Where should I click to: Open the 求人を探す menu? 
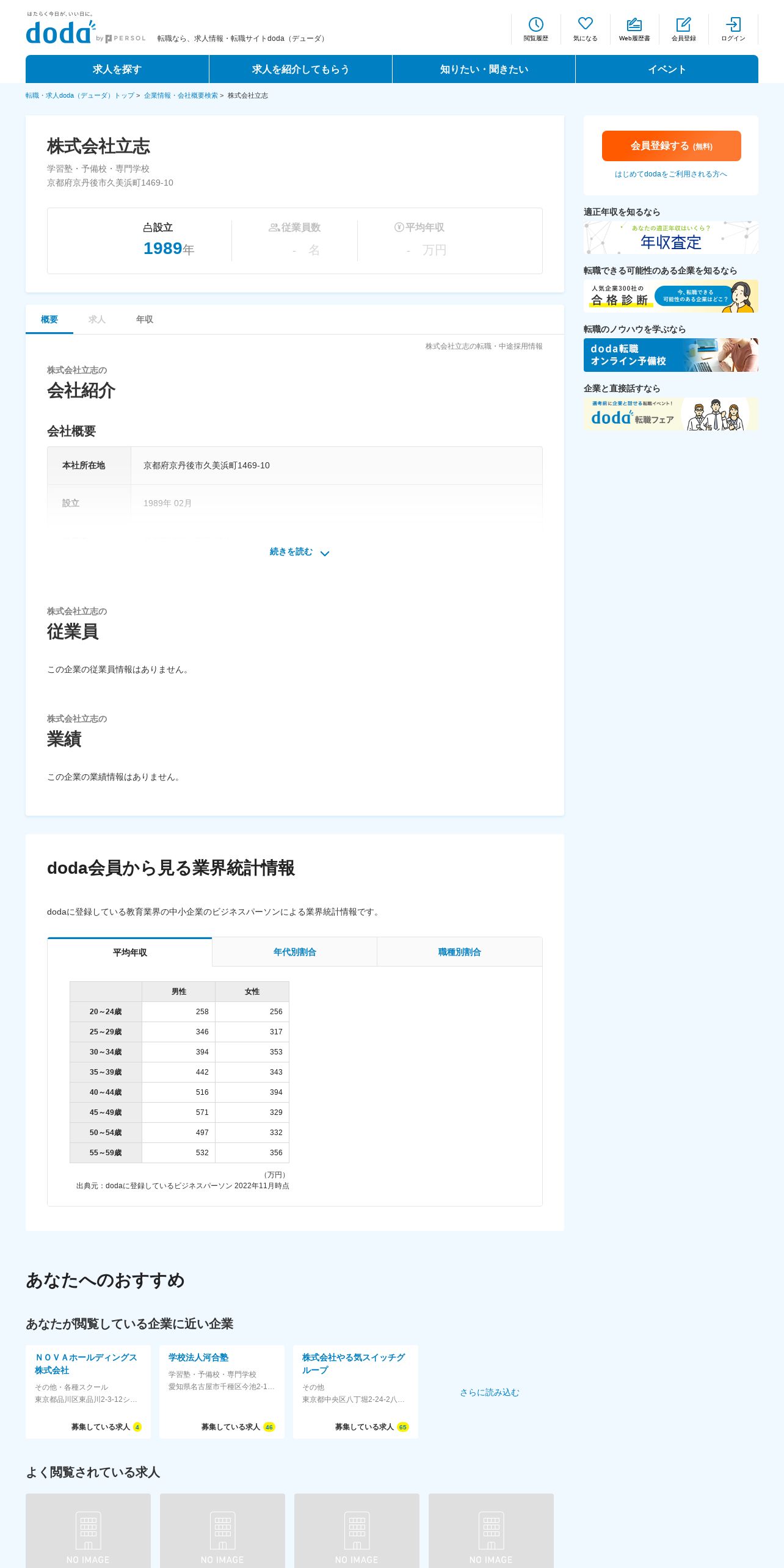(117, 69)
